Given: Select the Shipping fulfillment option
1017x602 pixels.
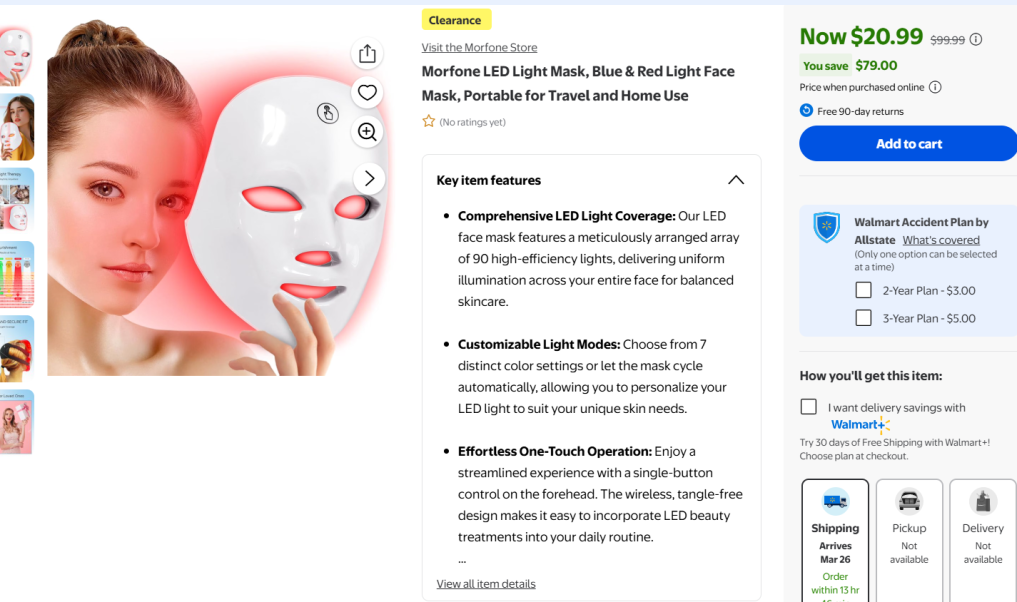Looking at the screenshot, I should pyautogui.click(x=835, y=540).
